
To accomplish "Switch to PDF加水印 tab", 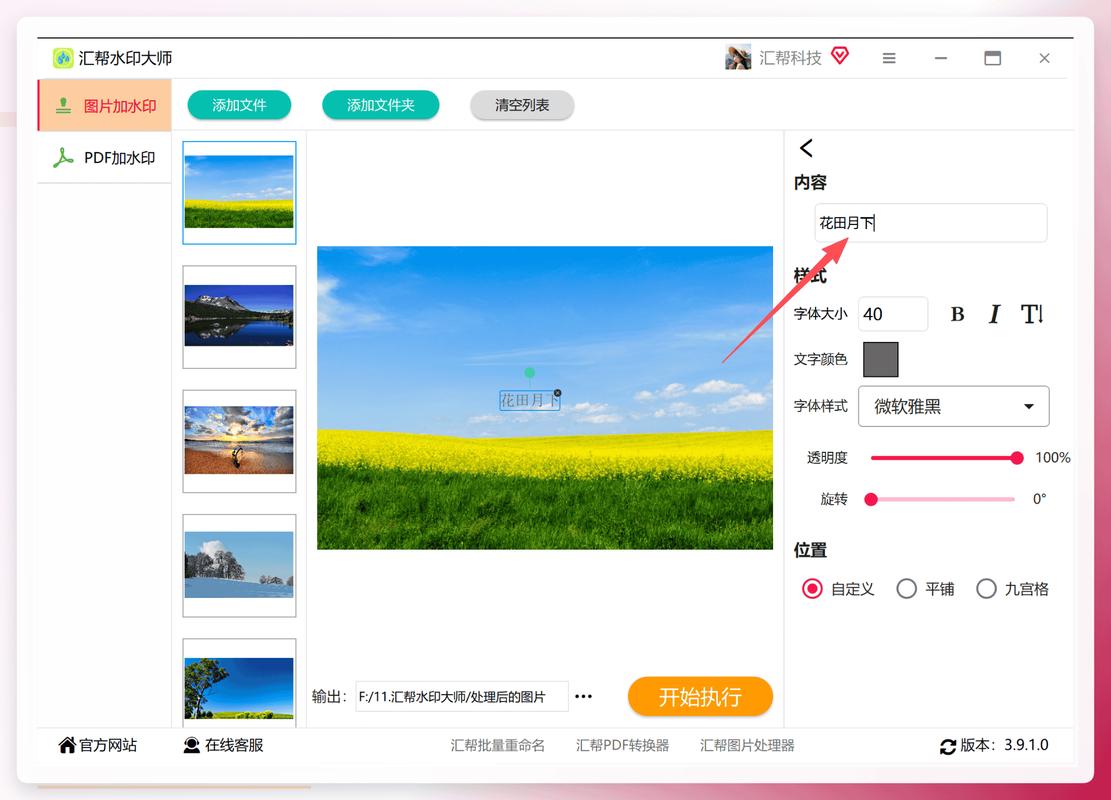I will click(104, 157).
